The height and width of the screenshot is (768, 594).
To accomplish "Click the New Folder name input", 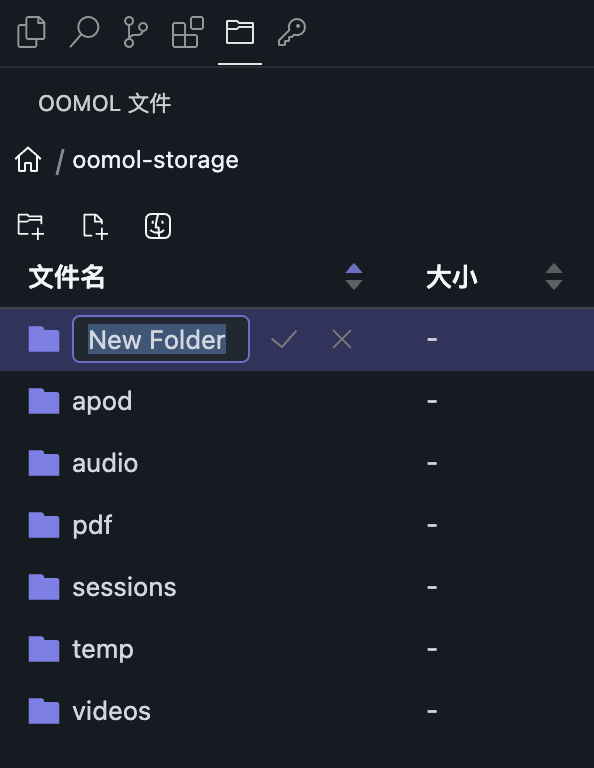I will [161, 339].
